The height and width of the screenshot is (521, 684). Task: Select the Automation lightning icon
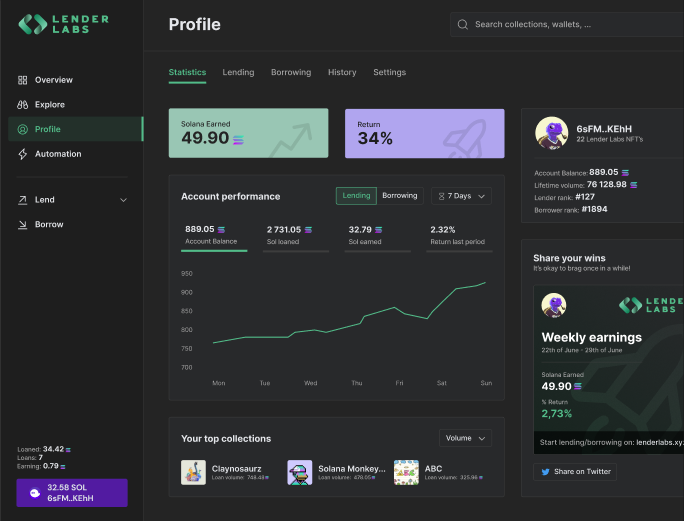(x=23, y=154)
